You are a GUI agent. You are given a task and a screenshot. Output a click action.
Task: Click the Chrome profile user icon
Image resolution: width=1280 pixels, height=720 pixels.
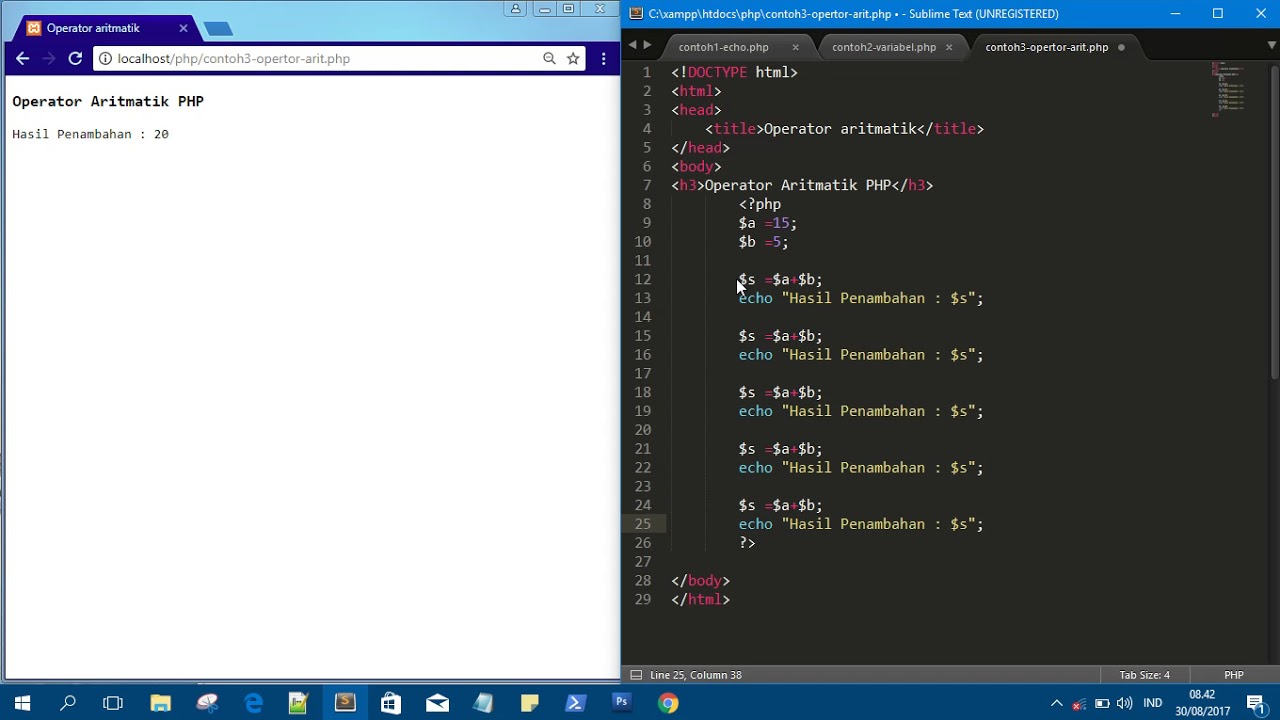[x=516, y=9]
